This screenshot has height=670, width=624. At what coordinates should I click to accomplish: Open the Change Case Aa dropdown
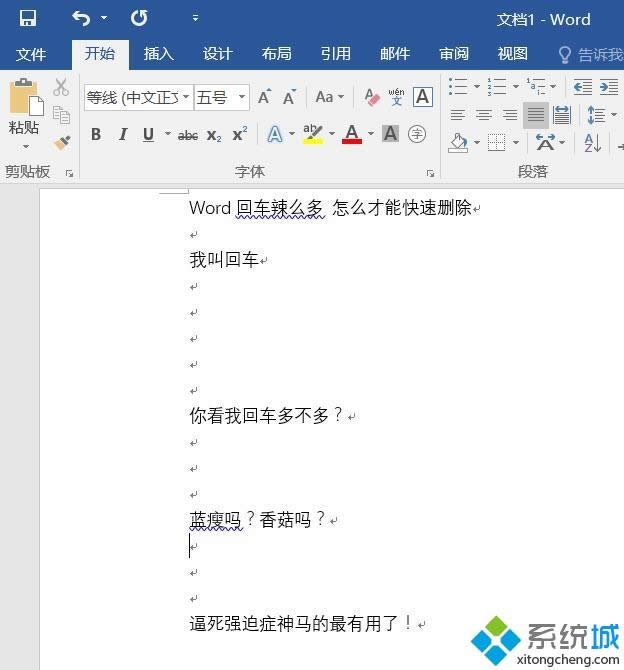pyautogui.click(x=330, y=97)
